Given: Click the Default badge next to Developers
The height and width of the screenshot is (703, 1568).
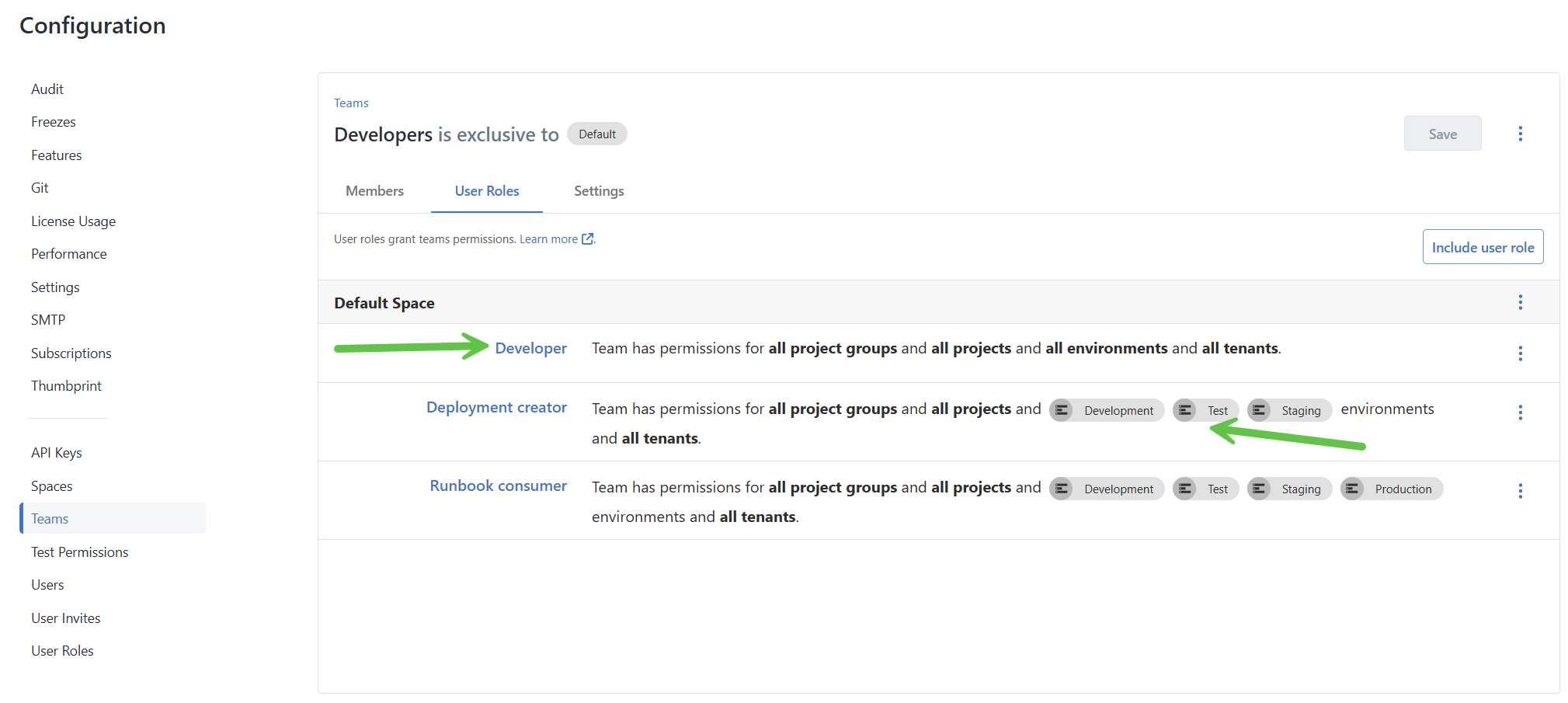Looking at the screenshot, I should (597, 133).
